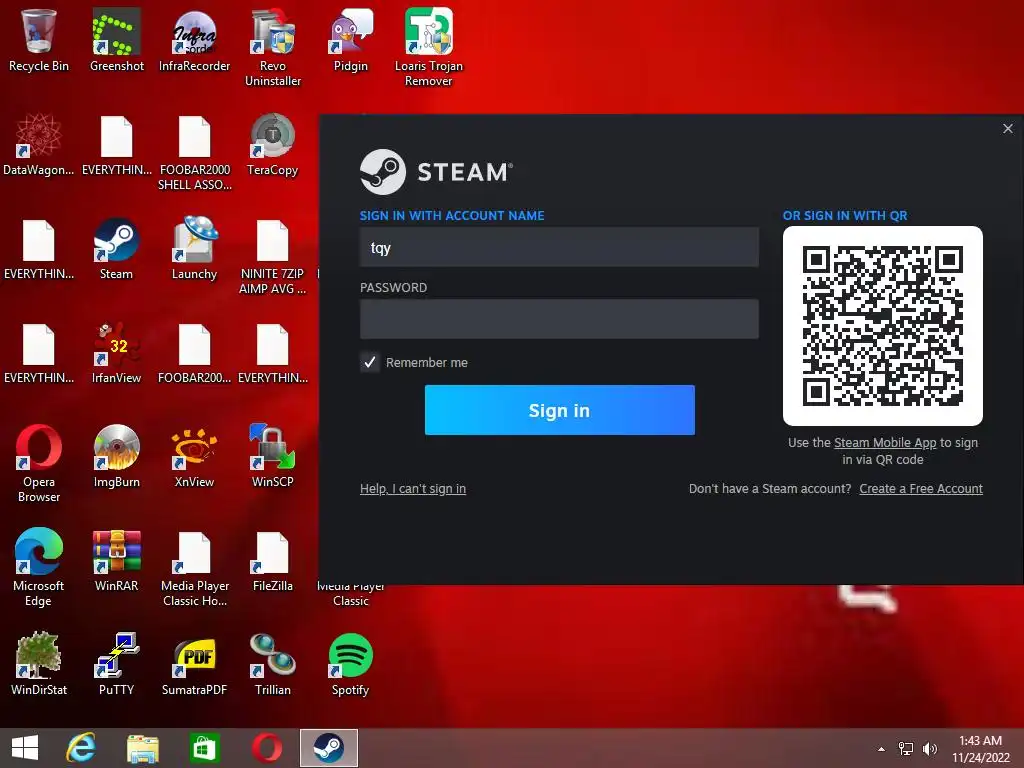Screen dimensions: 1024x768
Task: Open the Windows Start button
Action: click(x=25, y=748)
